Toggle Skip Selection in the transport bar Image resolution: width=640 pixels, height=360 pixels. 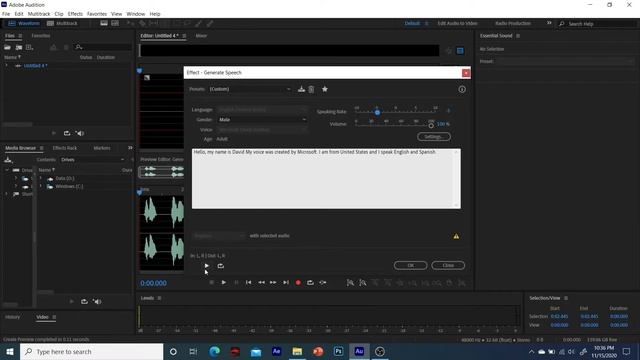click(x=322, y=282)
